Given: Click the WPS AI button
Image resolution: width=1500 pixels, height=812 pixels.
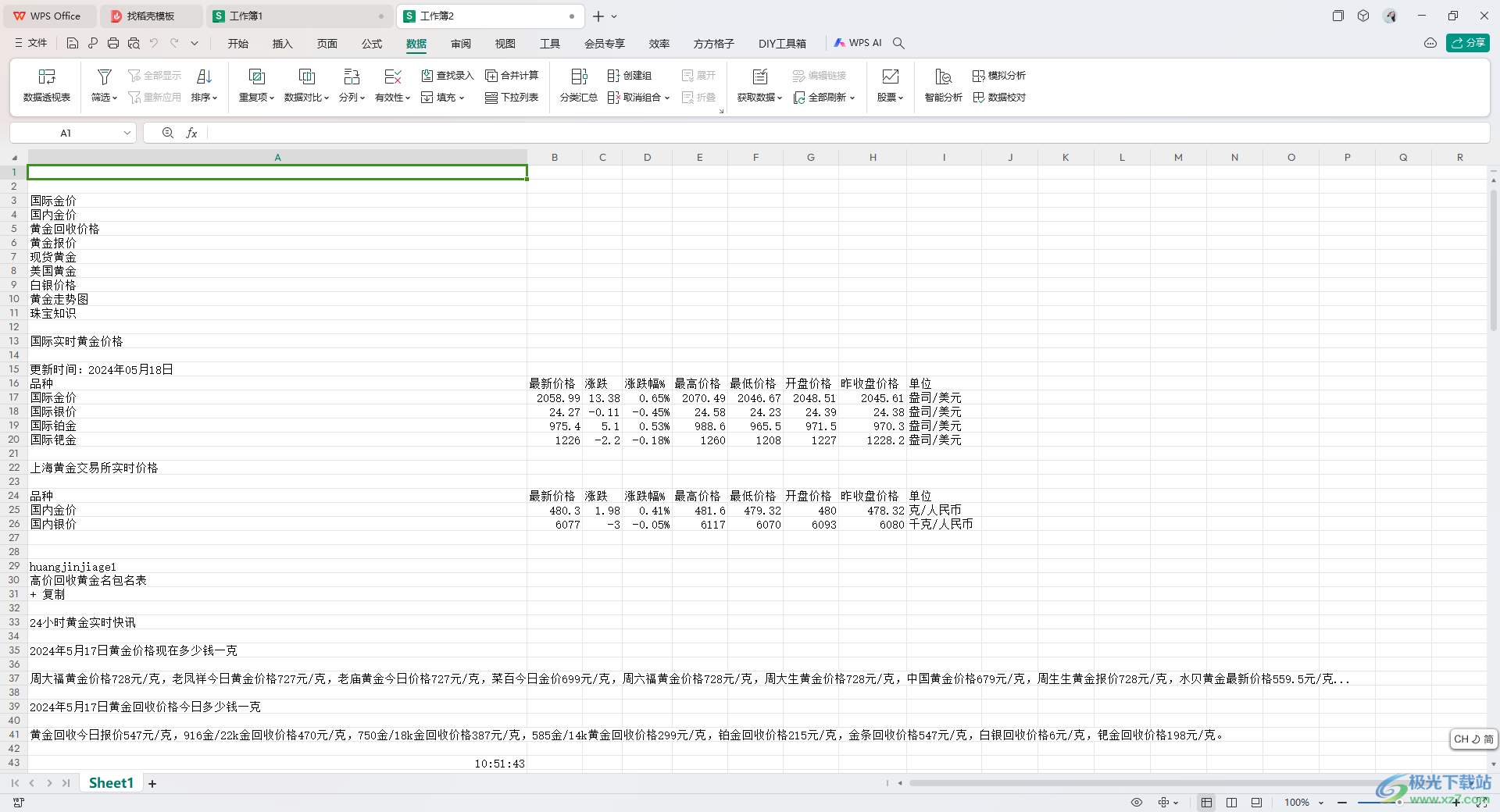Looking at the screenshot, I should click(x=858, y=44).
